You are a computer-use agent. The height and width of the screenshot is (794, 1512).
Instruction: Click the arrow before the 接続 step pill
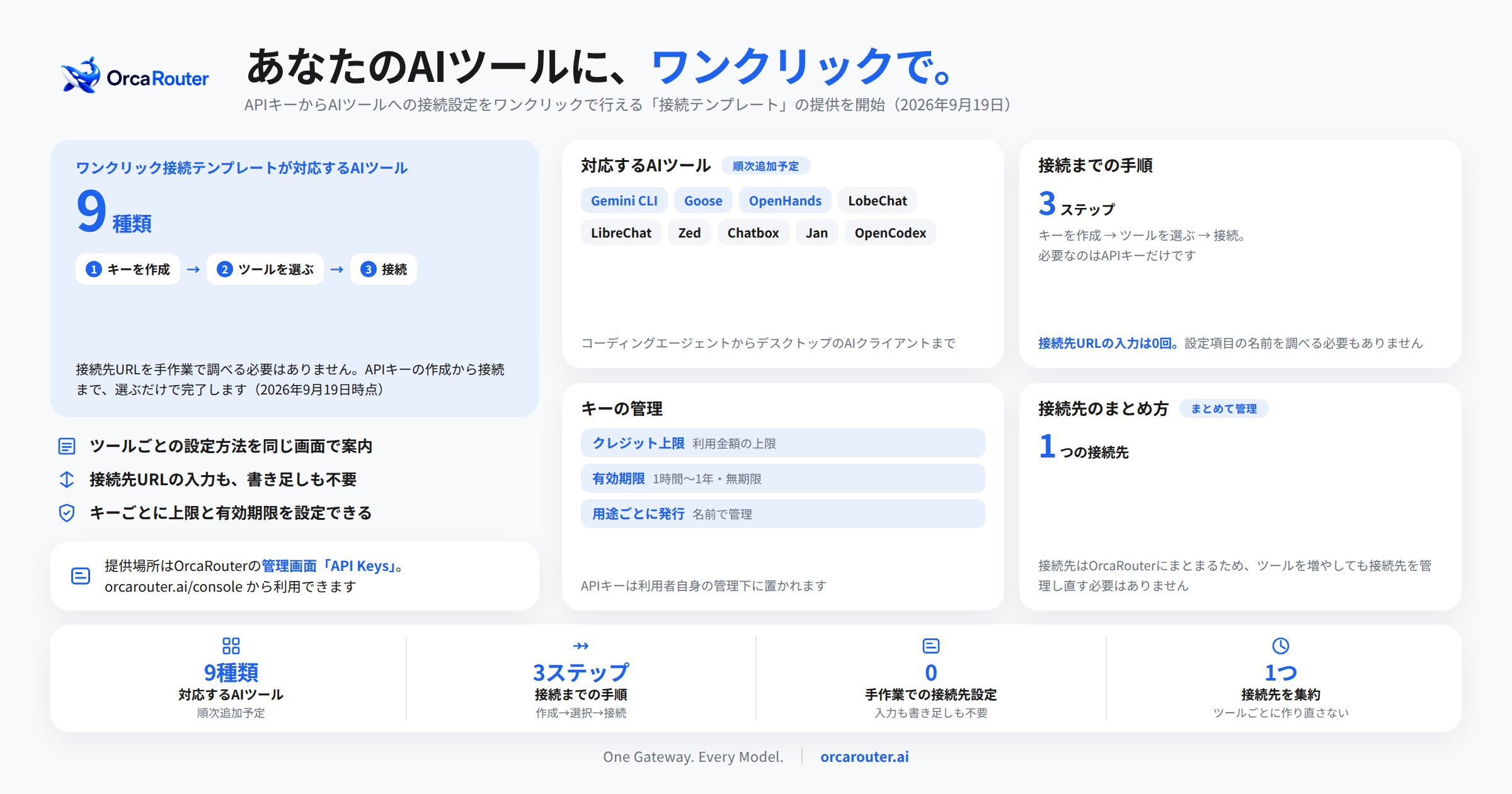coord(337,270)
